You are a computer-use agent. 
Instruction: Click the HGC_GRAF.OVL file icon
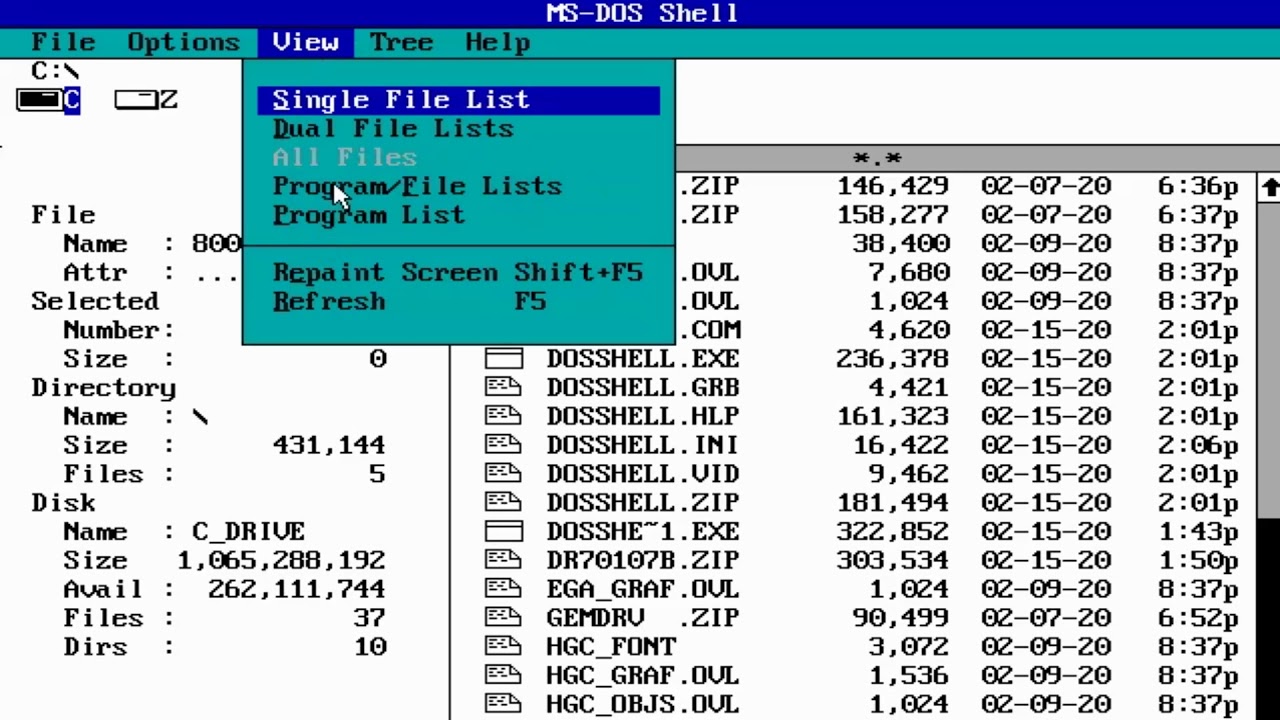click(x=504, y=677)
